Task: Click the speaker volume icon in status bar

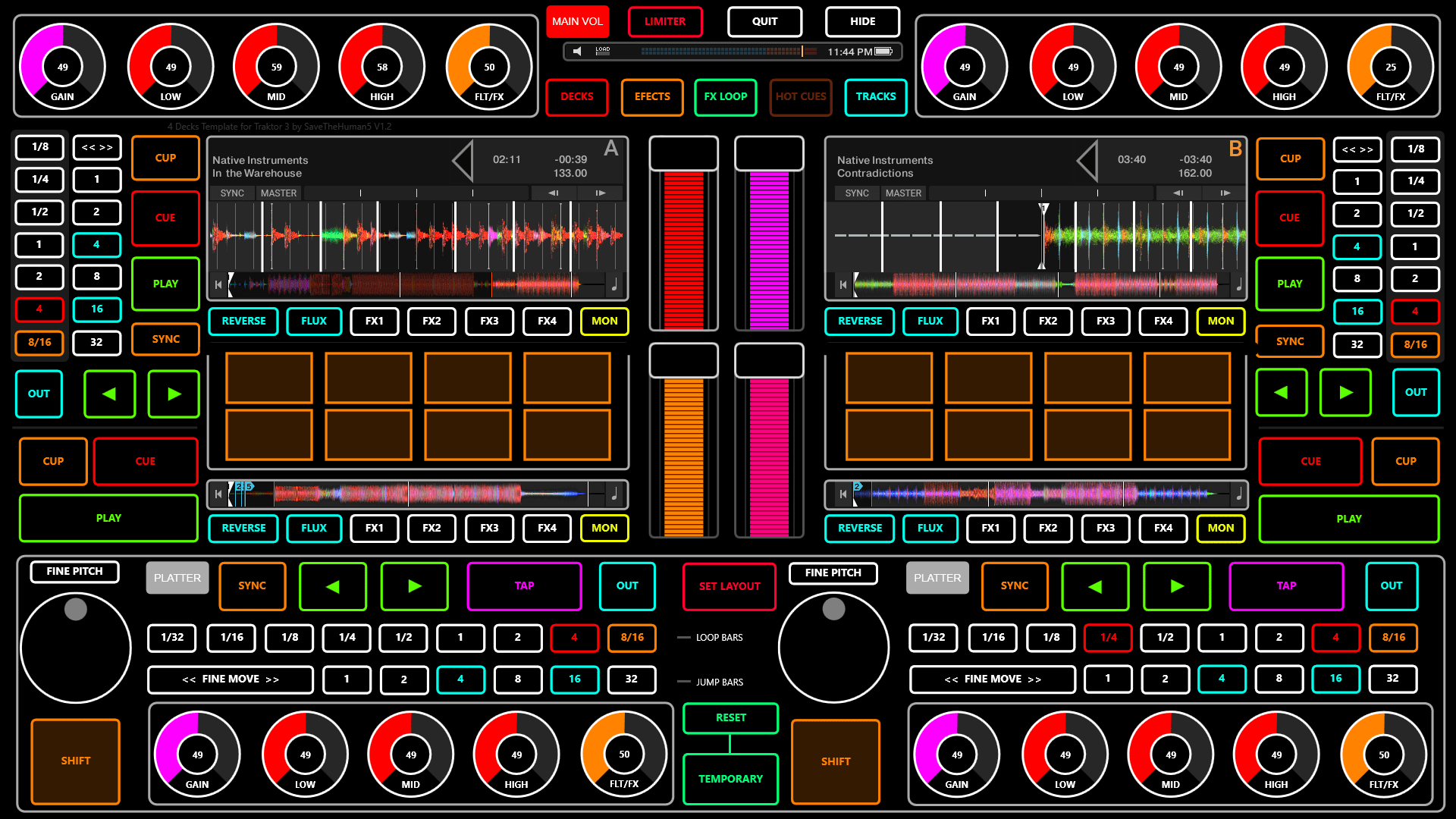Action: (577, 52)
